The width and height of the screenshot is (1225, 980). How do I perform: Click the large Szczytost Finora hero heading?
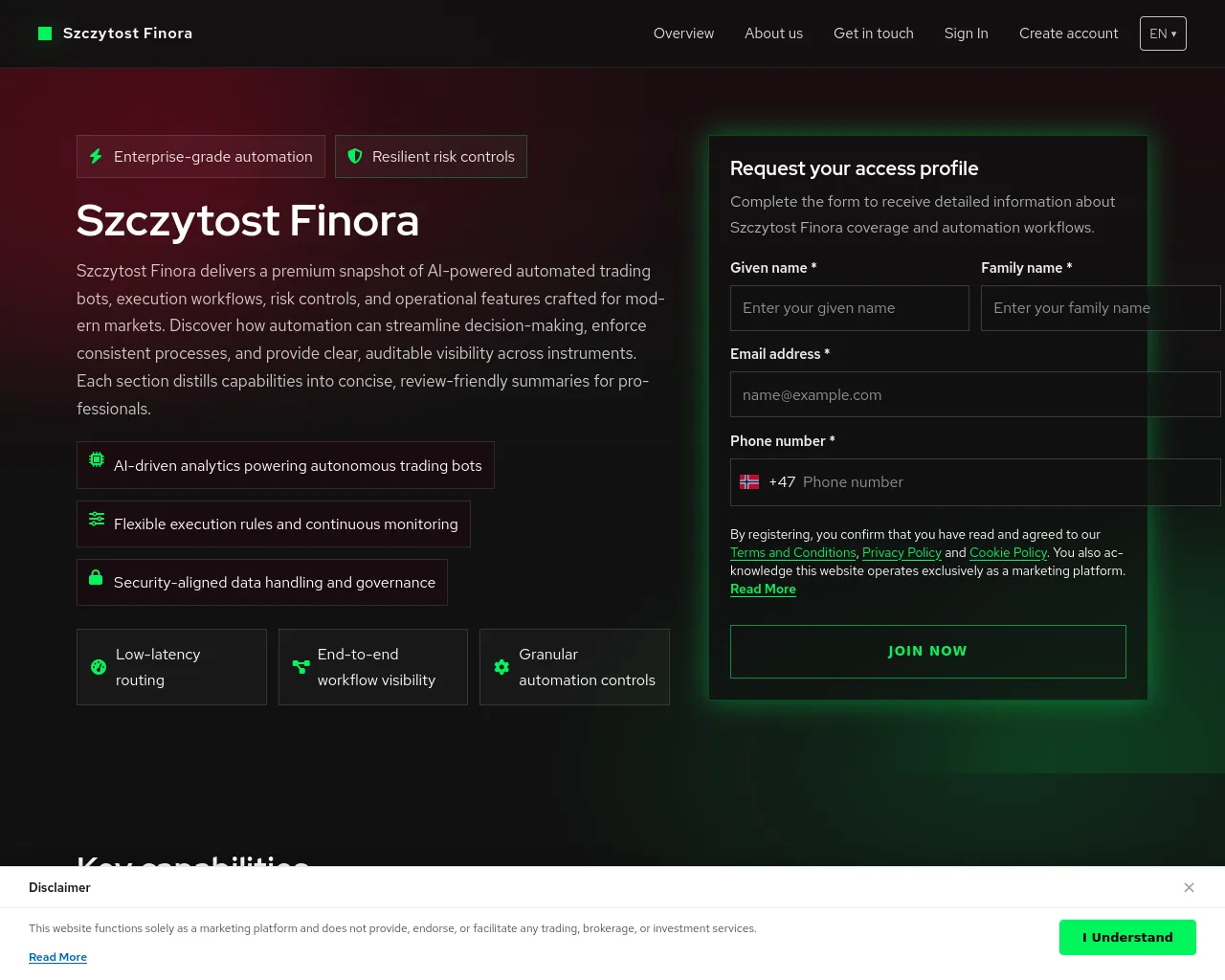(248, 220)
